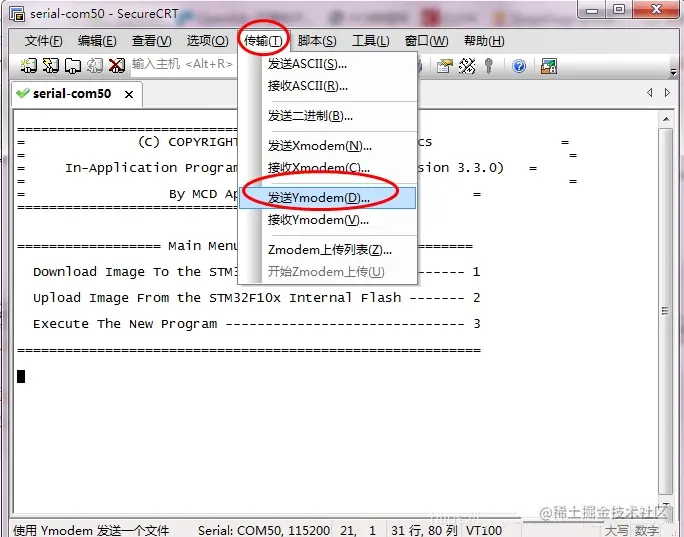
Task: Open the 窗口(W) menu
Action: [426, 41]
